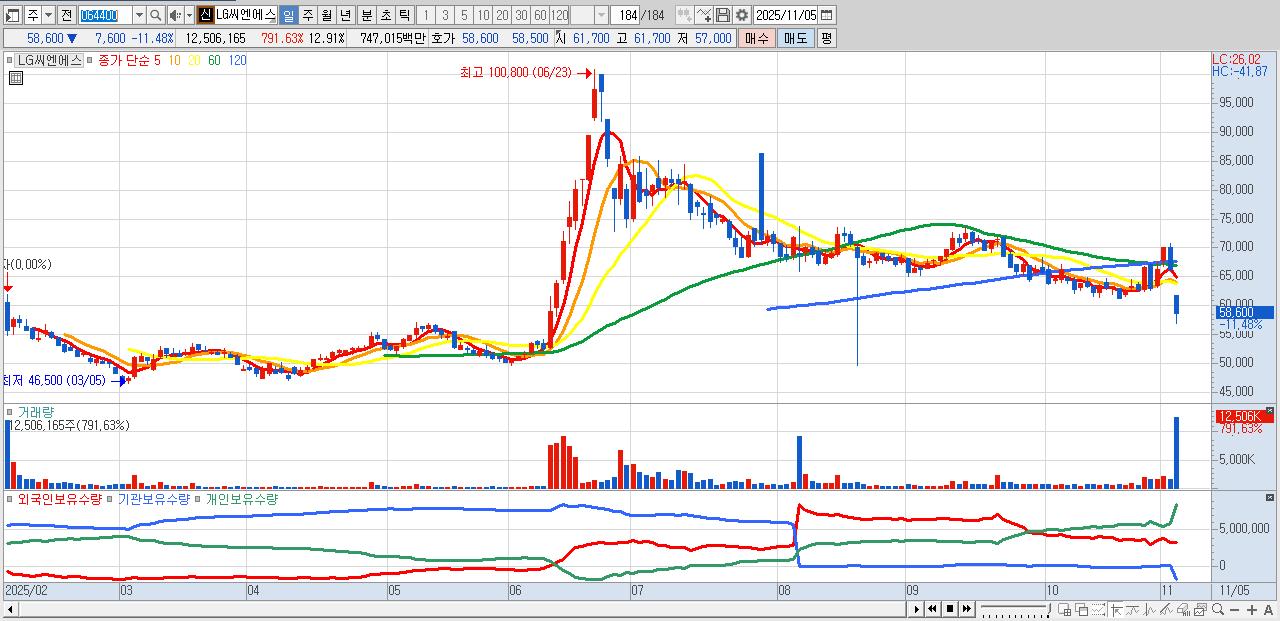Click the vertical-line indicator icon at bottom
Viewport: 1280px width, 621px height.
[x=1150, y=610]
